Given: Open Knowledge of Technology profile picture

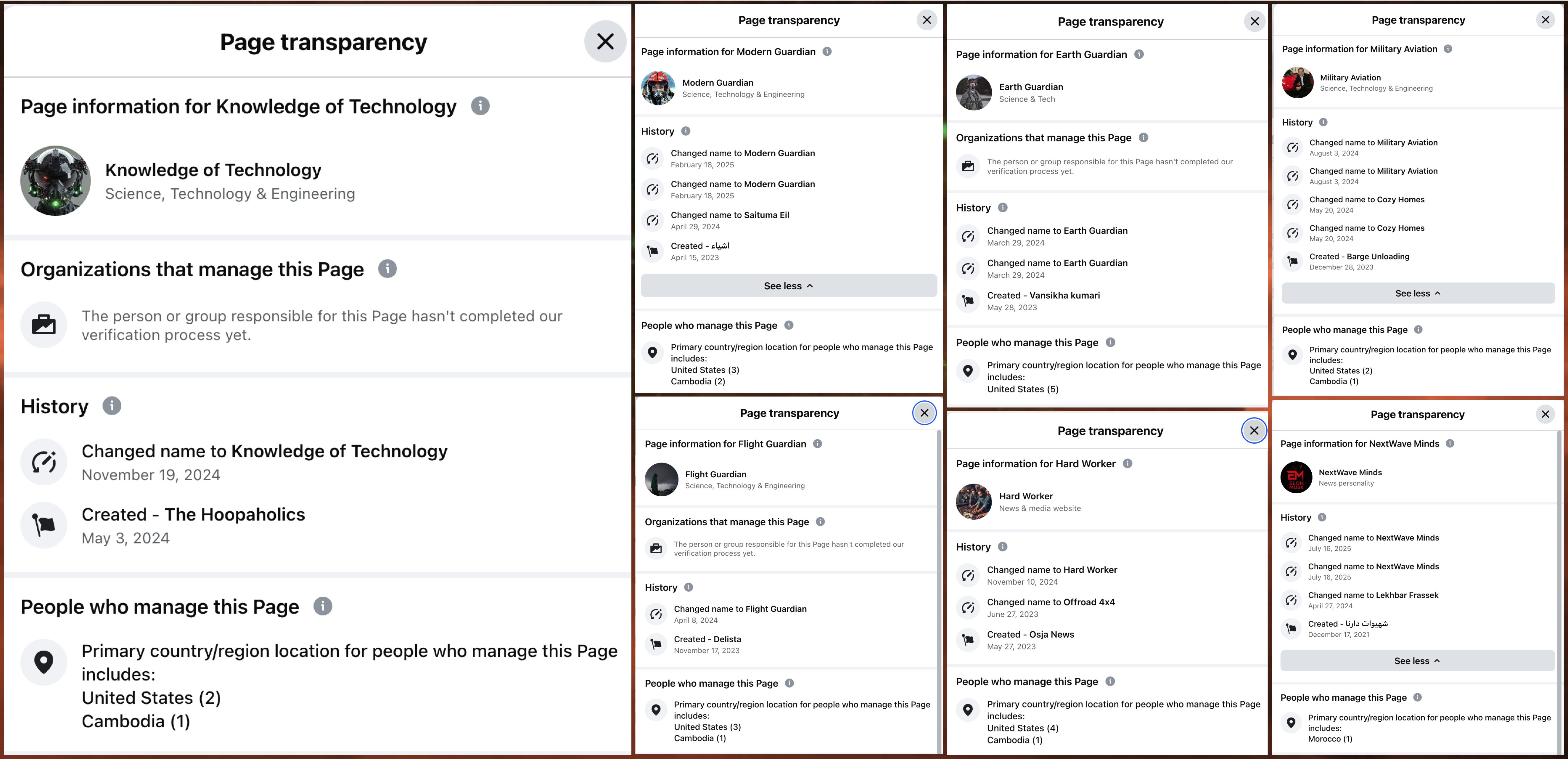Looking at the screenshot, I should click(x=55, y=180).
